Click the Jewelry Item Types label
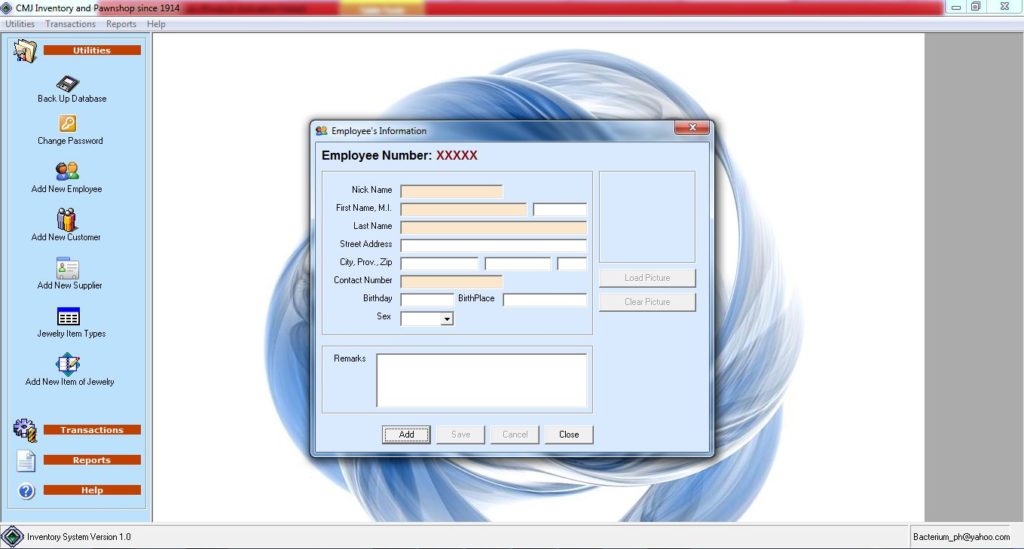 [x=71, y=334]
